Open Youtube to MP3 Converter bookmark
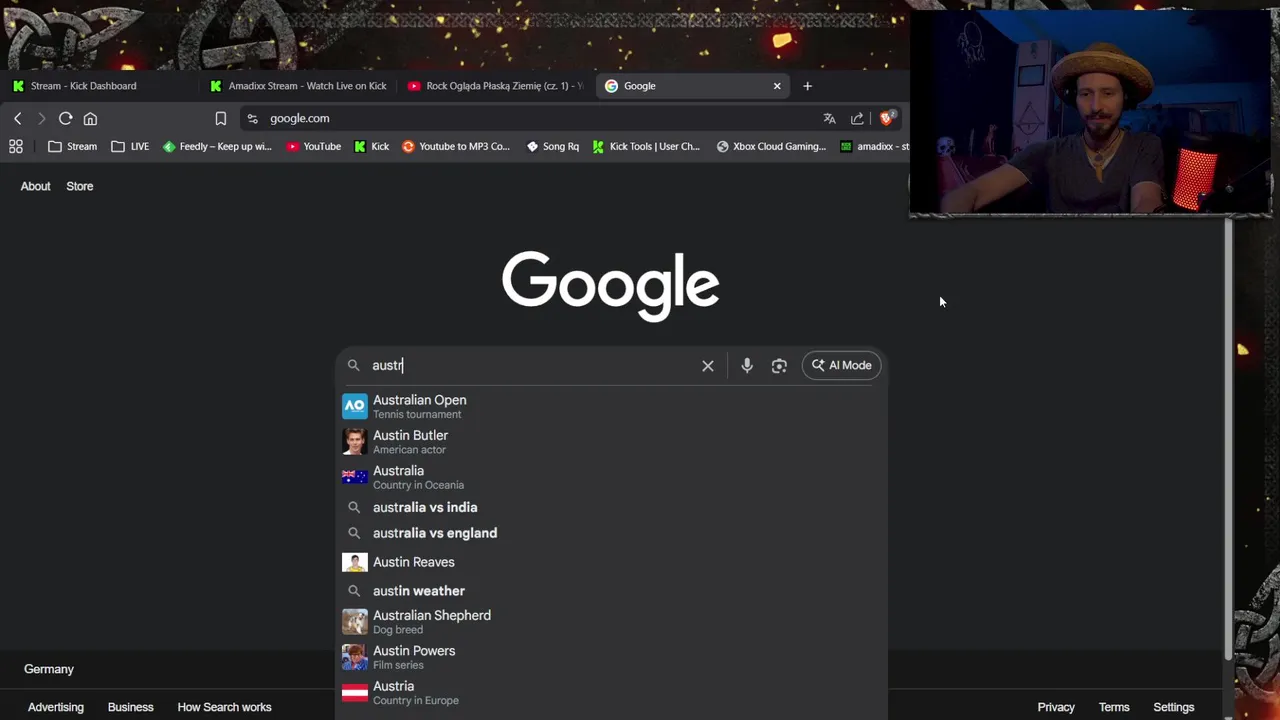The image size is (1280, 720). (456, 146)
